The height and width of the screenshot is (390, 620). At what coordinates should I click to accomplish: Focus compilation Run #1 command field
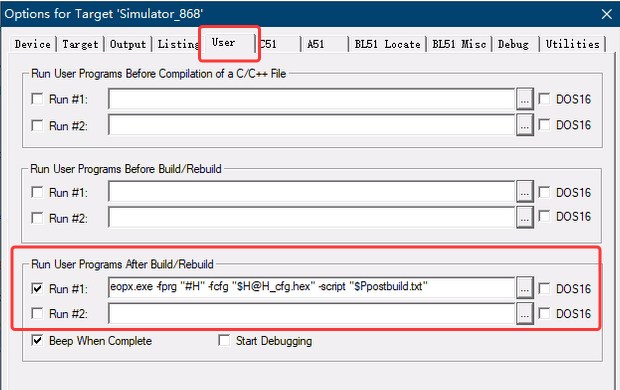(312, 99)
